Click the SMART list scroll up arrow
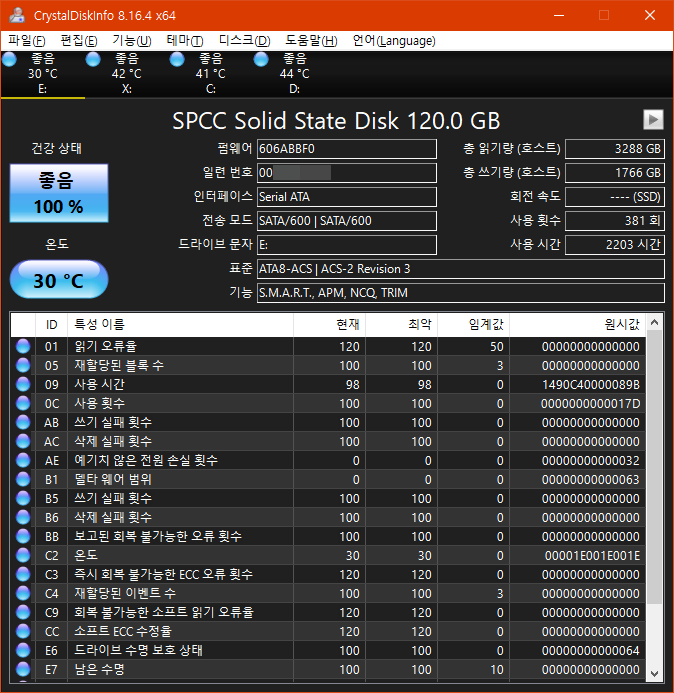 655,322
